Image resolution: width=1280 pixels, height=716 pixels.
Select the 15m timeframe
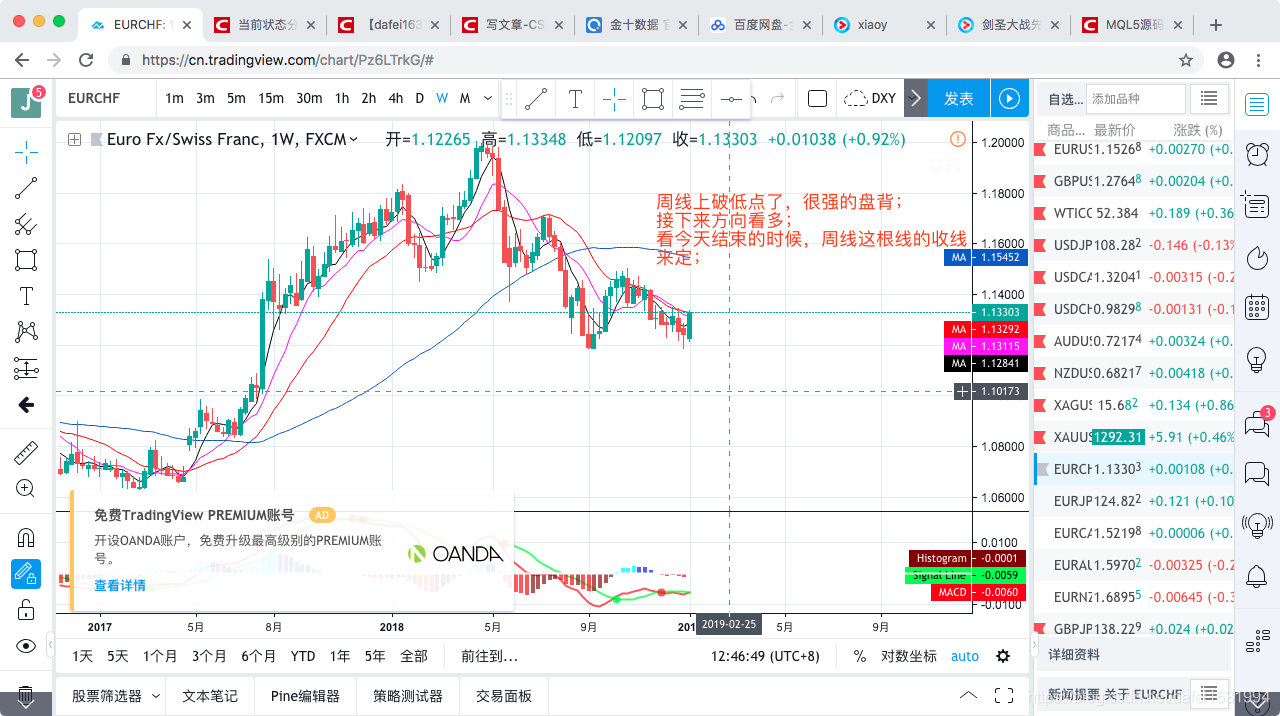(x=271, y=98)
